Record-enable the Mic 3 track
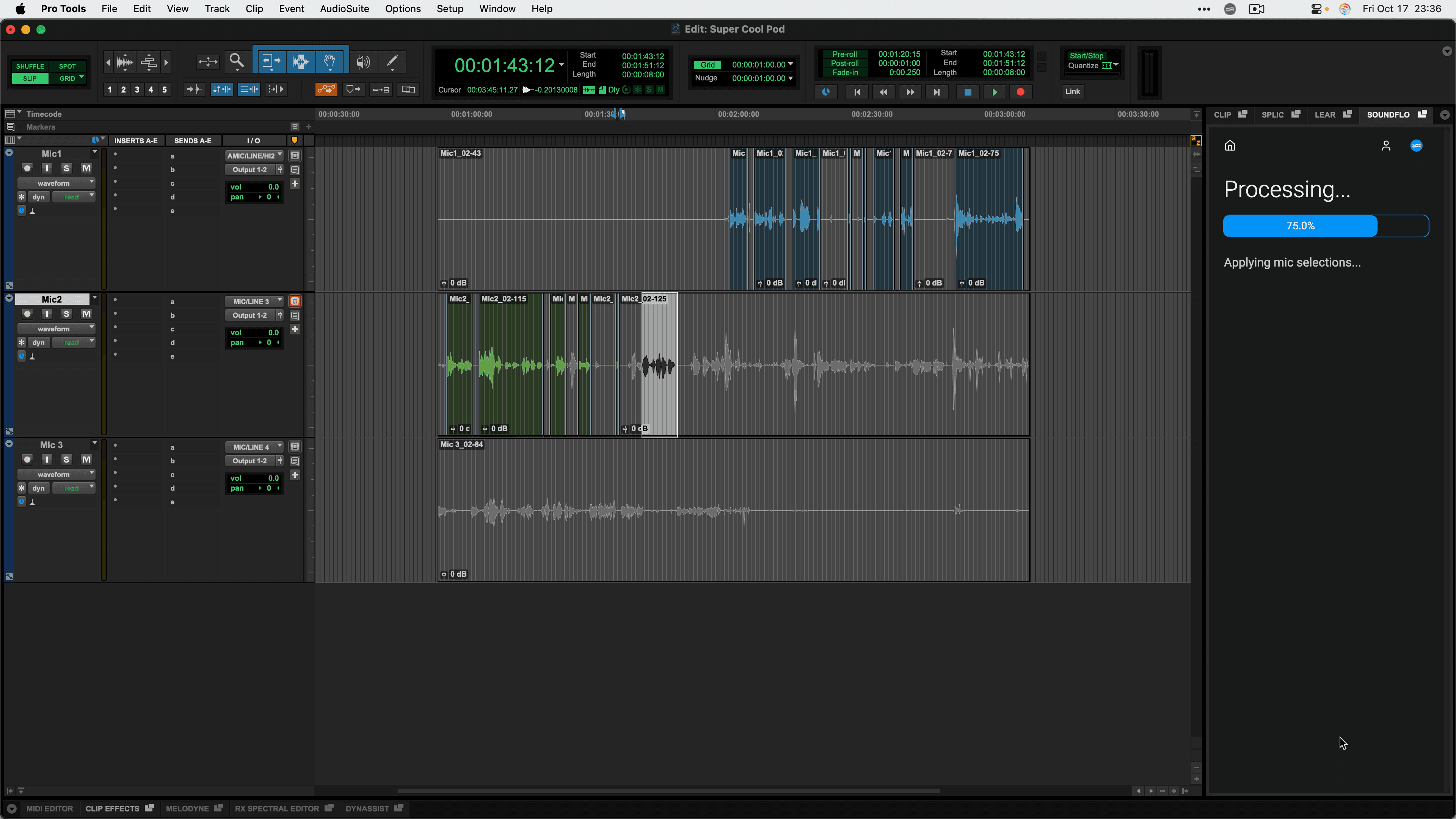The height and width of the screenshot is (819, 1456). point(27,460)
